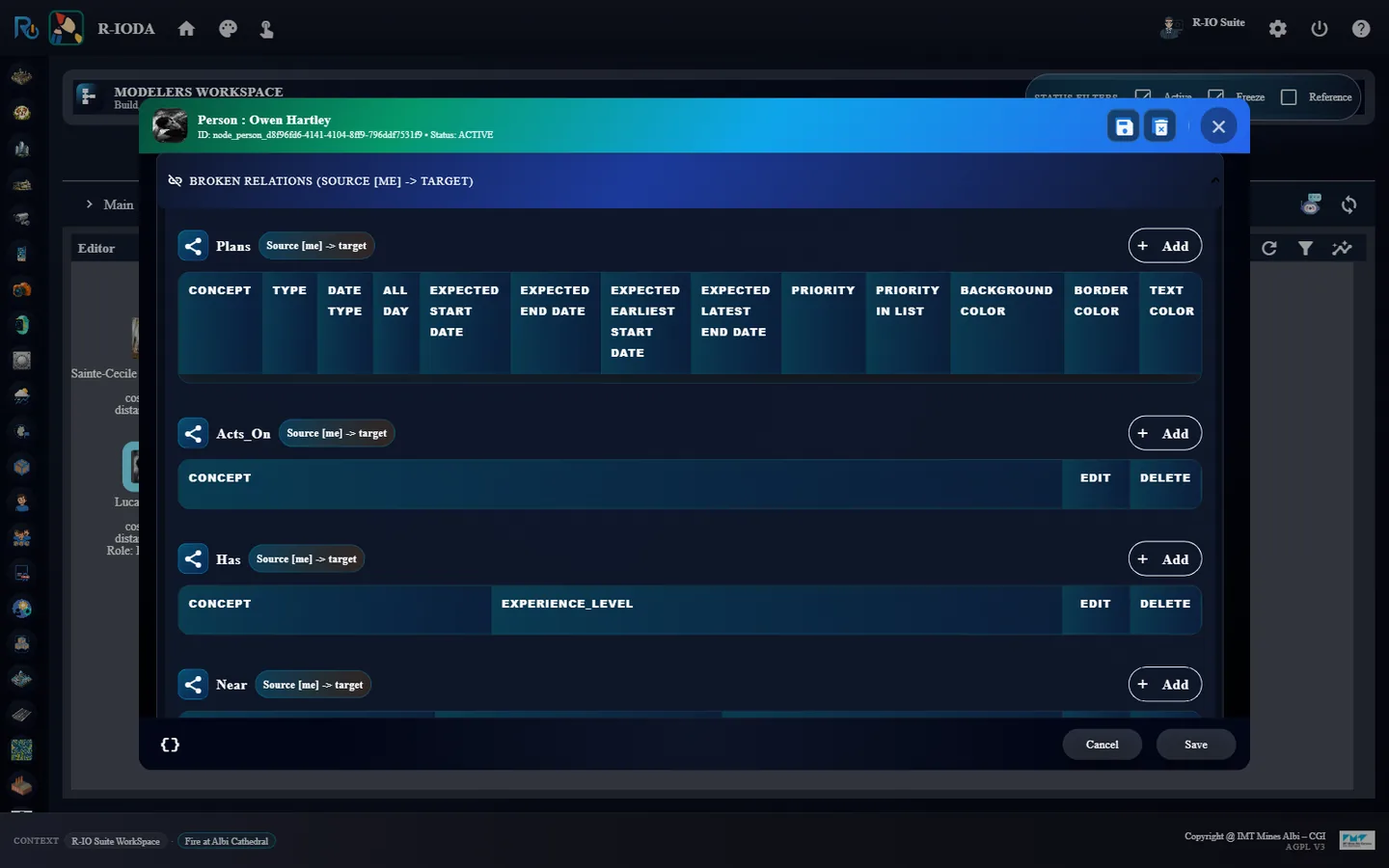Click the power logout icon

1320,29
